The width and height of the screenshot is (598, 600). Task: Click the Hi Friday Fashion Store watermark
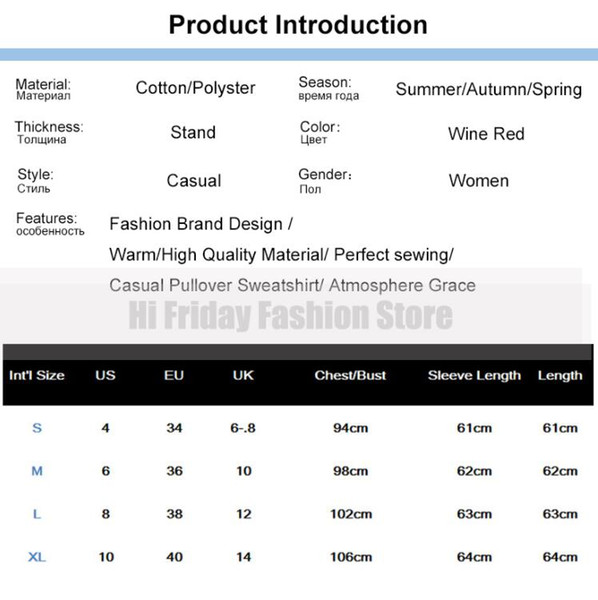[291, 315]
